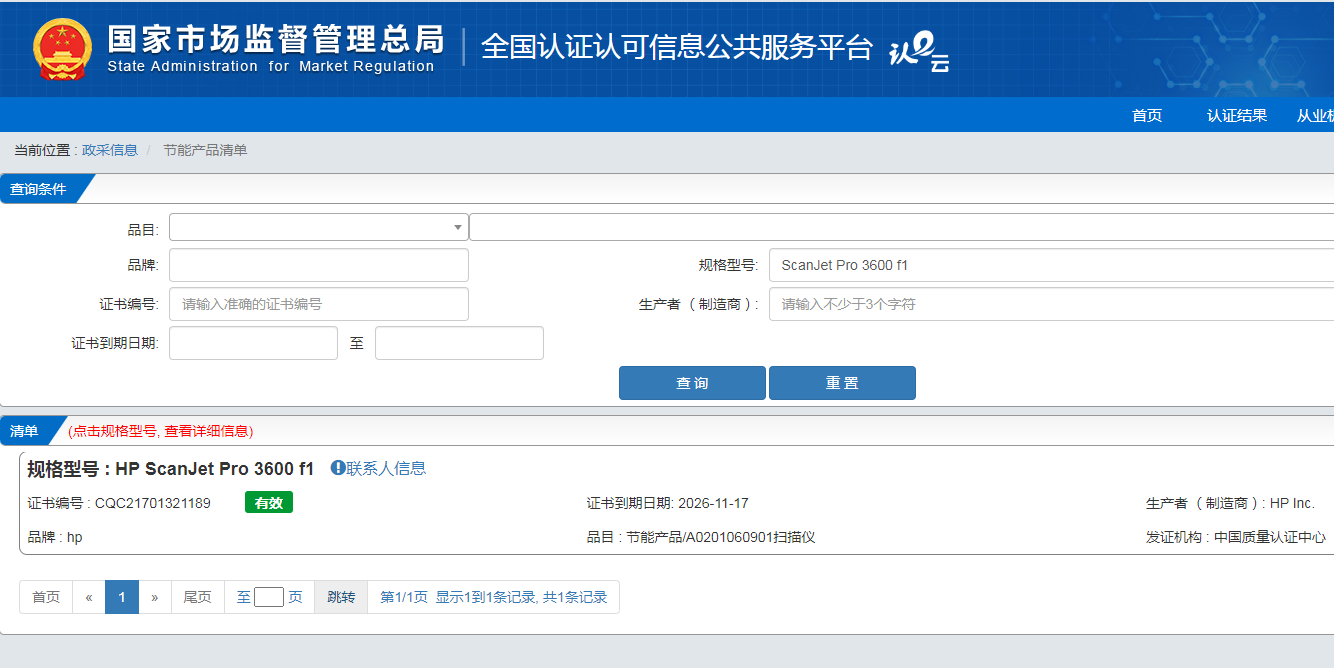This screenshot has width=1334, height=668.
Task: Click the previous page « button
Action: (89, 597)
